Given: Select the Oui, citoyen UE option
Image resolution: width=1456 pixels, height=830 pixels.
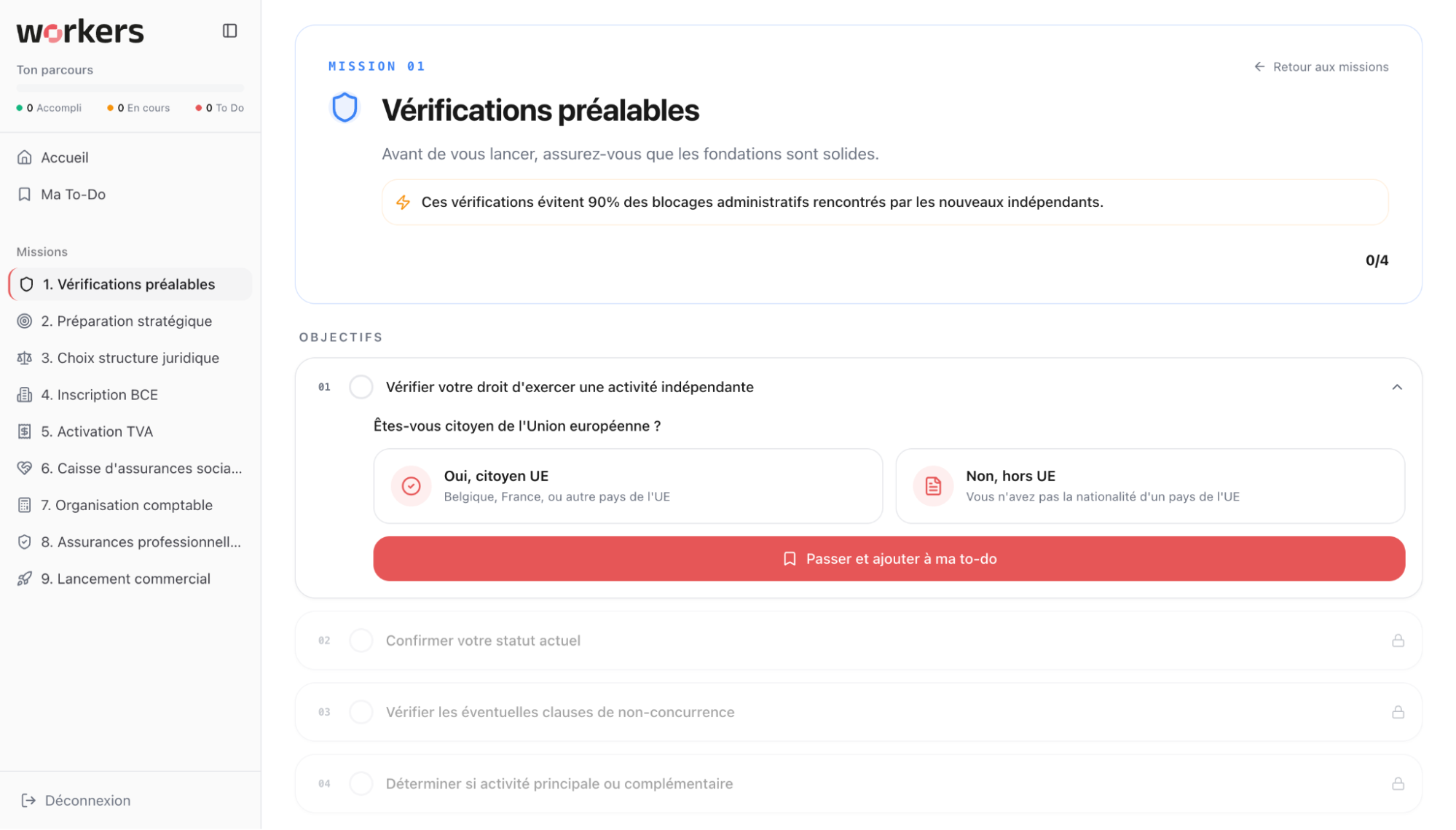Looking at the screenshot, I should (628, 486).
